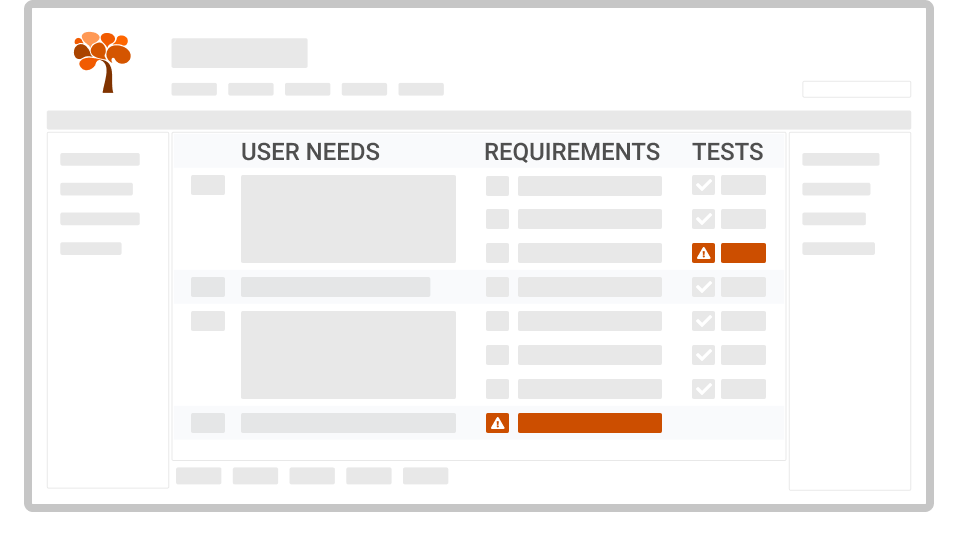Select the first right sidebar item

pyautogui.click(x=841, y=159)
